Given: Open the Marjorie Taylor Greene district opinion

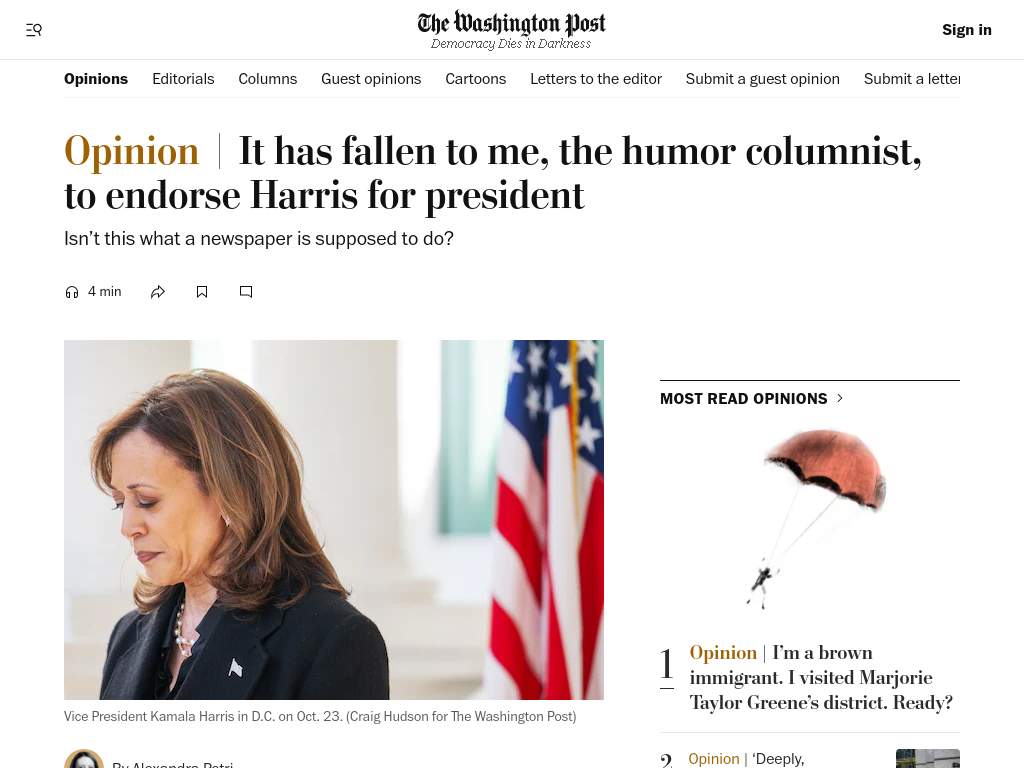Looking at the screenshot, I should point(821,677).
